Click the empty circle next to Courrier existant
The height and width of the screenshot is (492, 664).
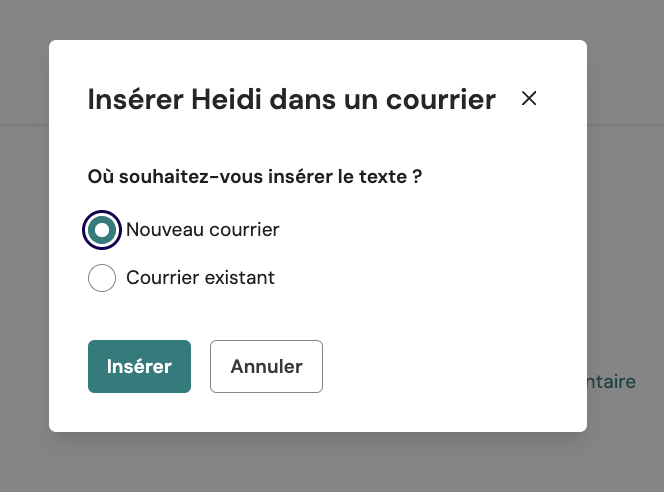point(102,278)
